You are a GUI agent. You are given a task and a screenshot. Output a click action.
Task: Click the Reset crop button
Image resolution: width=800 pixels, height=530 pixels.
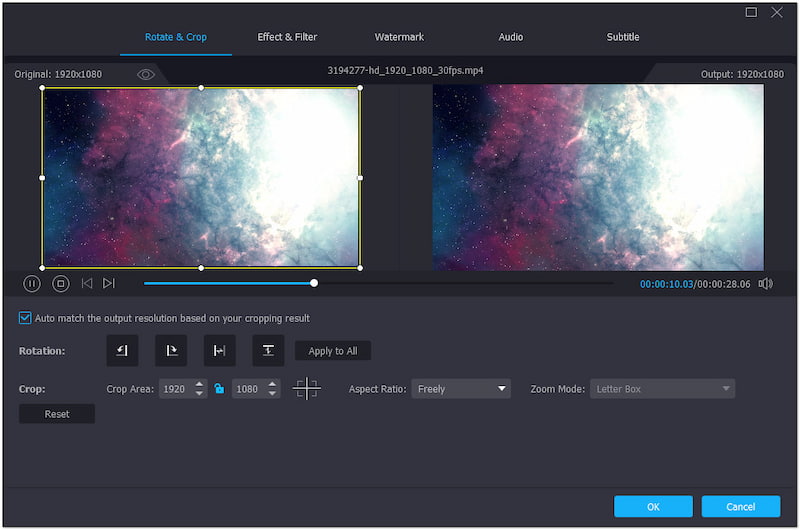point(57,414)
